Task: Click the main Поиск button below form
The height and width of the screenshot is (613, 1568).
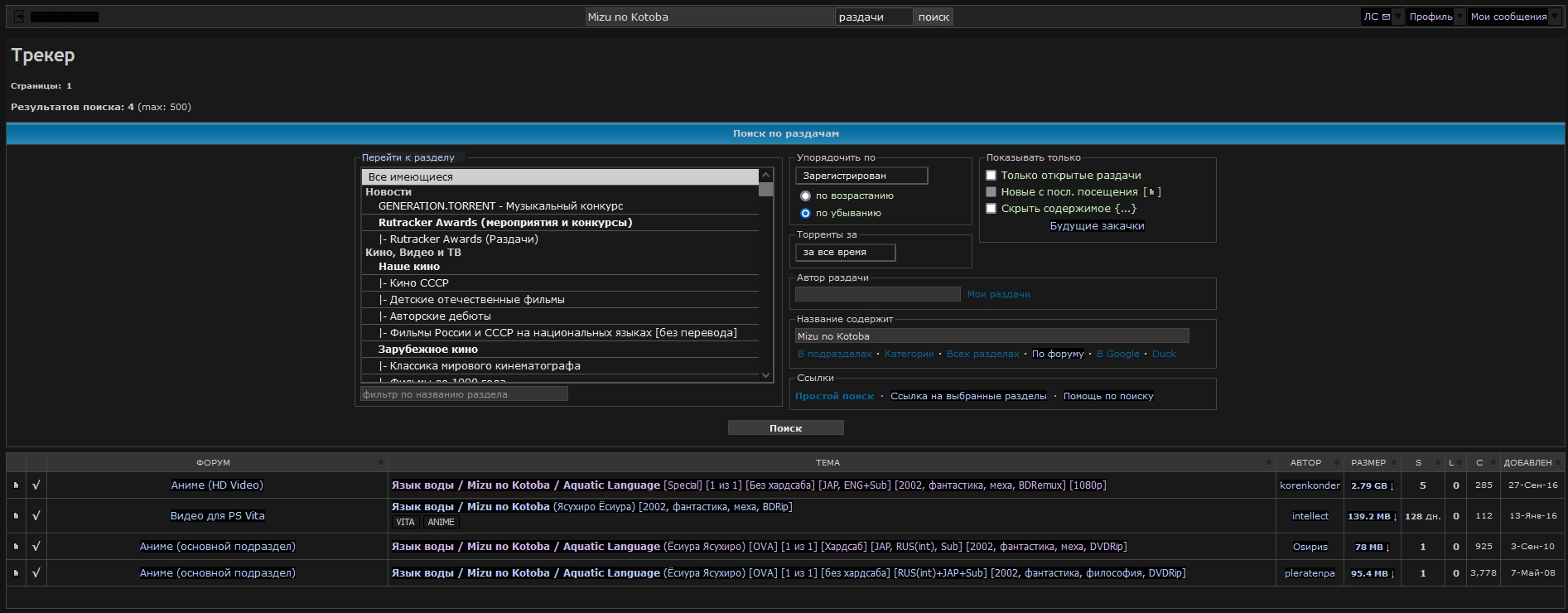Action: click(785, 427)
